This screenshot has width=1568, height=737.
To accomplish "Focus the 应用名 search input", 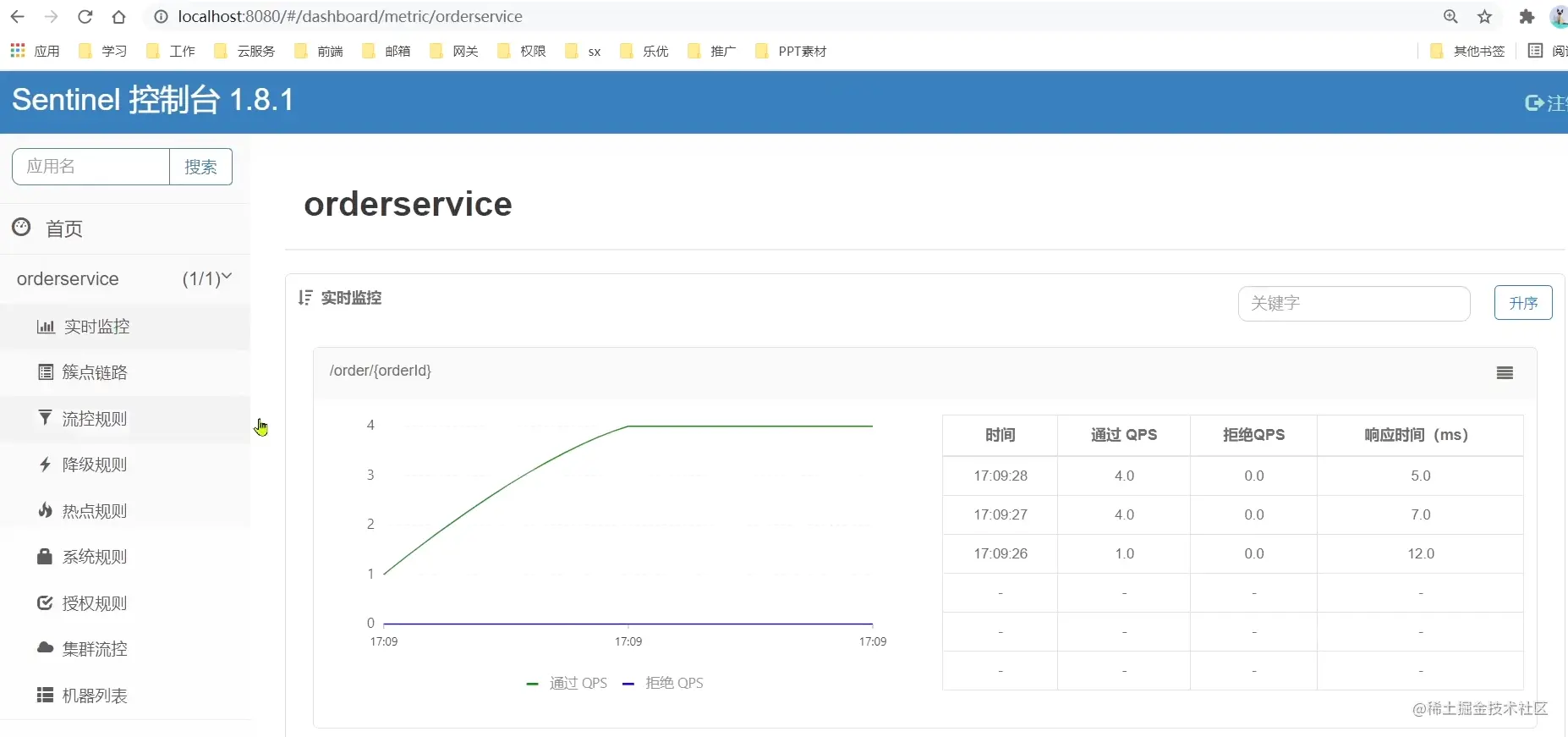I will pos(91,167).
